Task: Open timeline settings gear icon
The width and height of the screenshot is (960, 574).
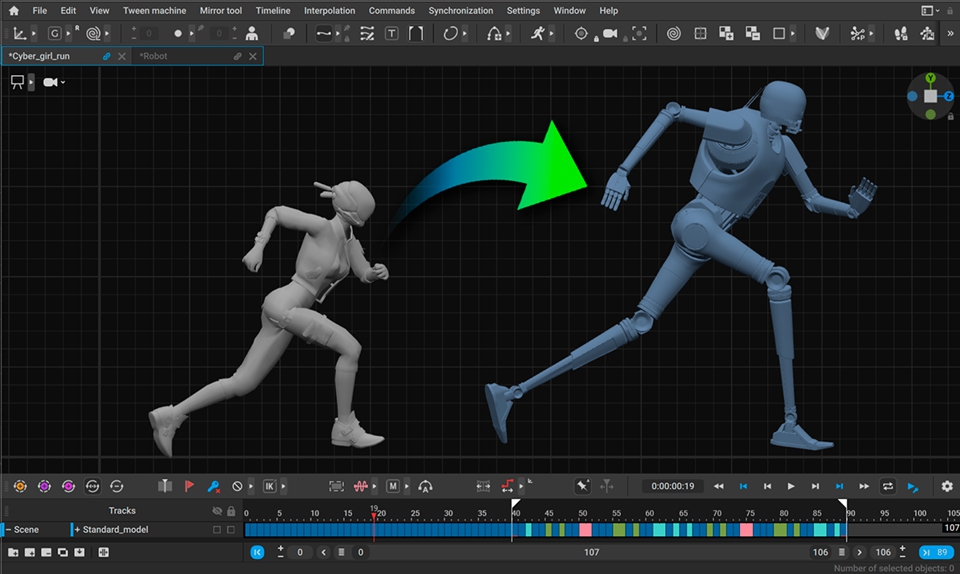Action: pos(947,486)
